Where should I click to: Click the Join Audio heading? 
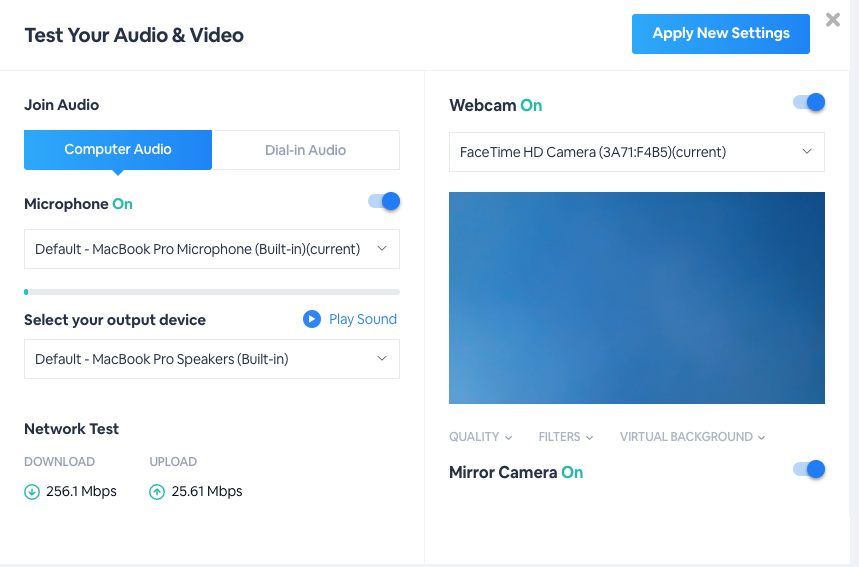(x=61, y=105)
